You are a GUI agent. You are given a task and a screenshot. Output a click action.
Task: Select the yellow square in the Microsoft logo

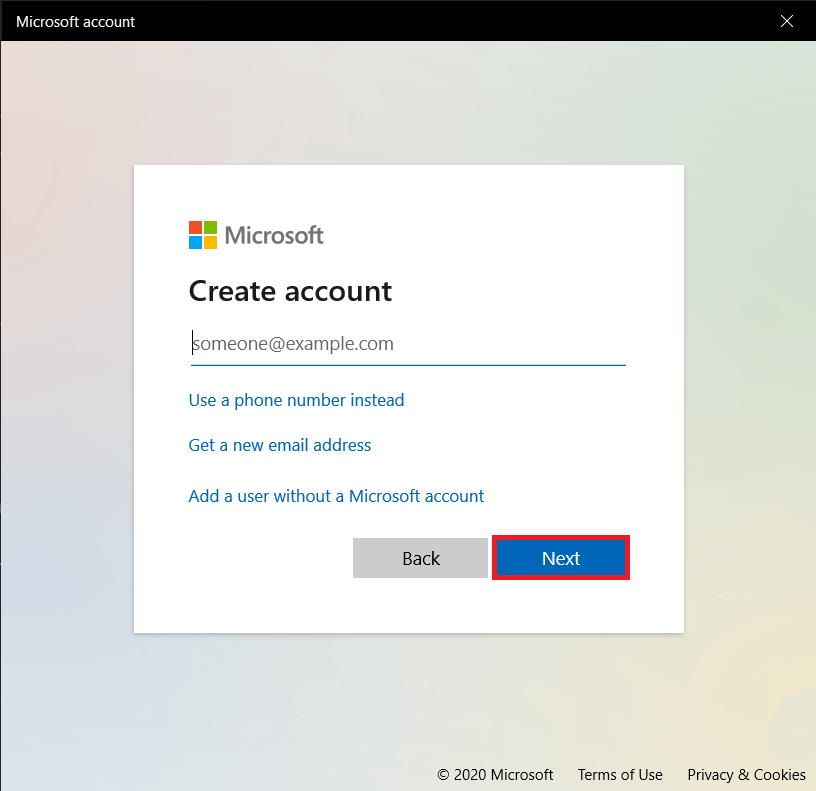point(210,242)
